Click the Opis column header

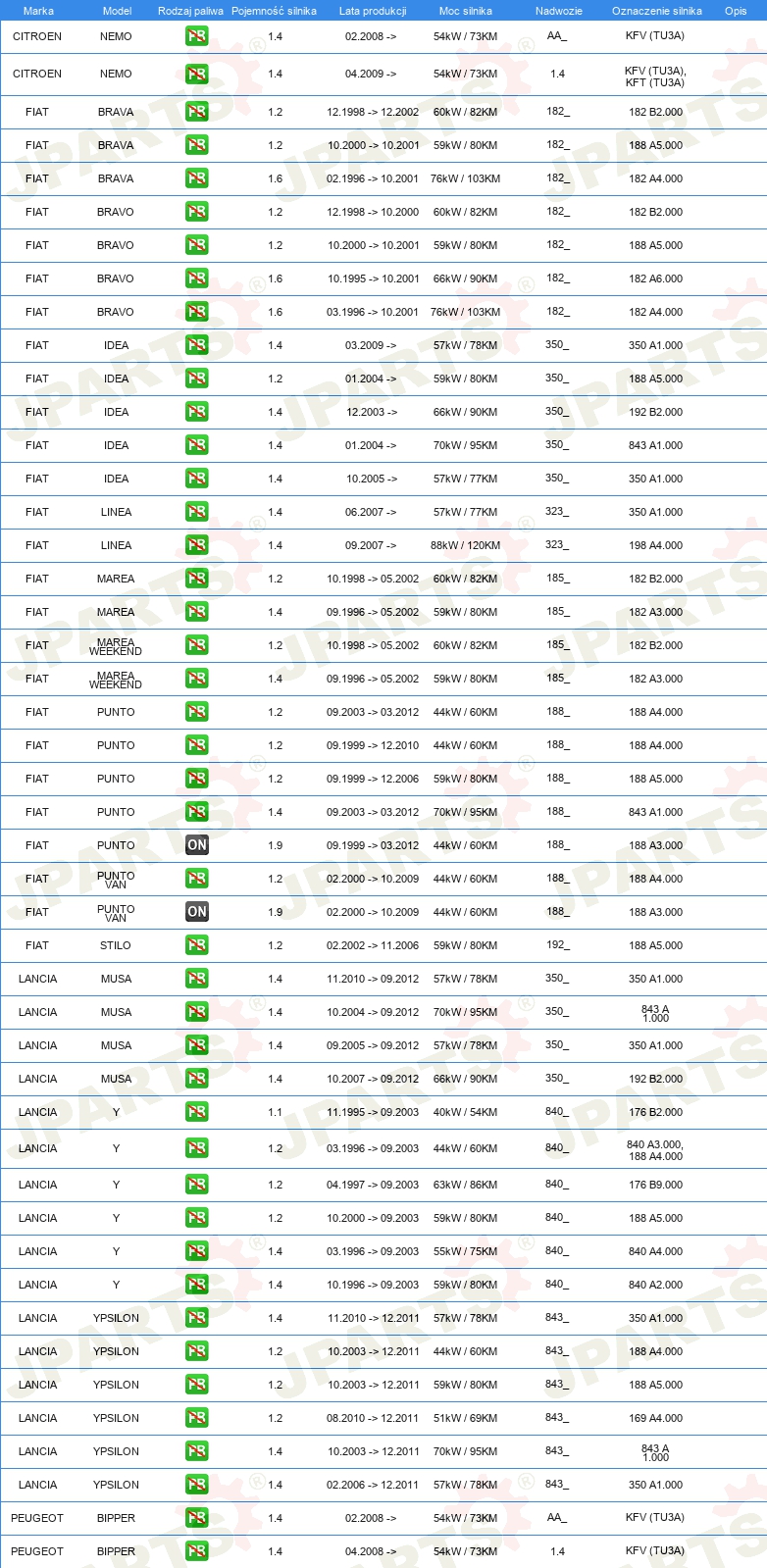pyautogui.click(x=736, y=11)
